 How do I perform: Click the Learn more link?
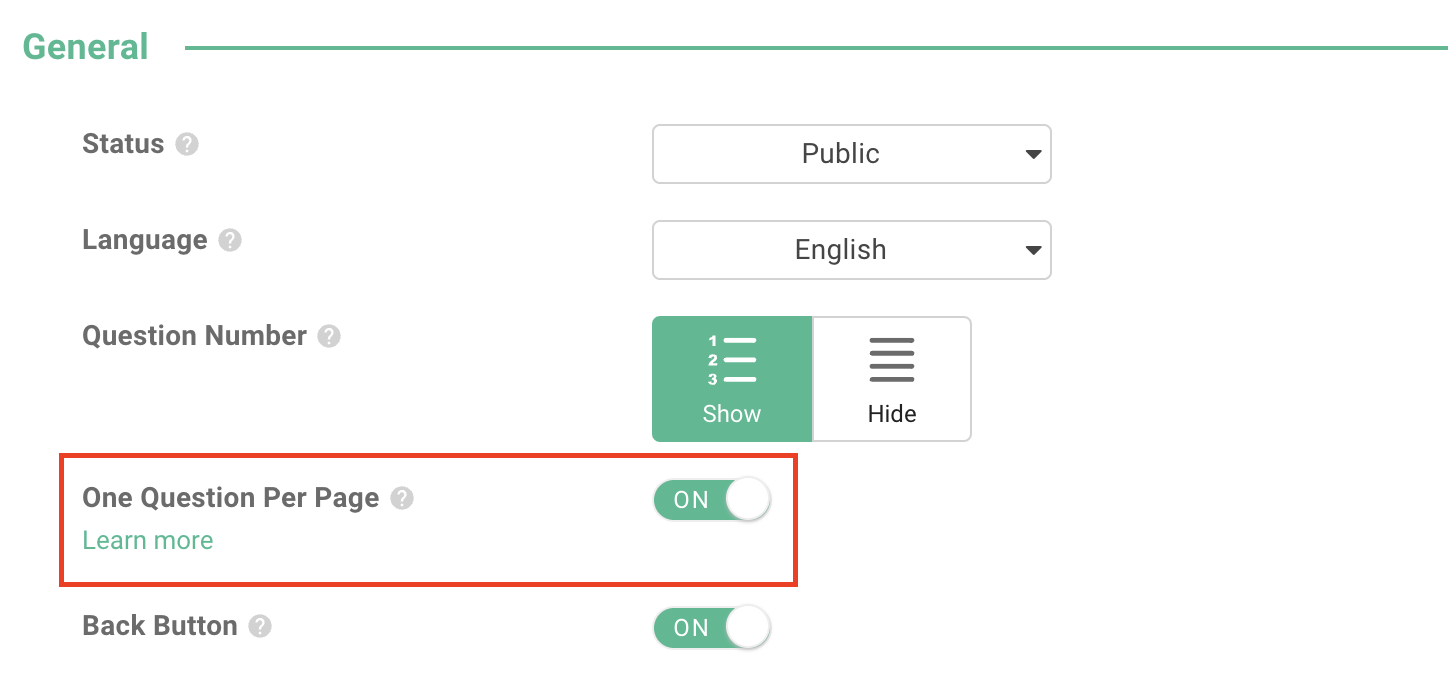point(147,540)
